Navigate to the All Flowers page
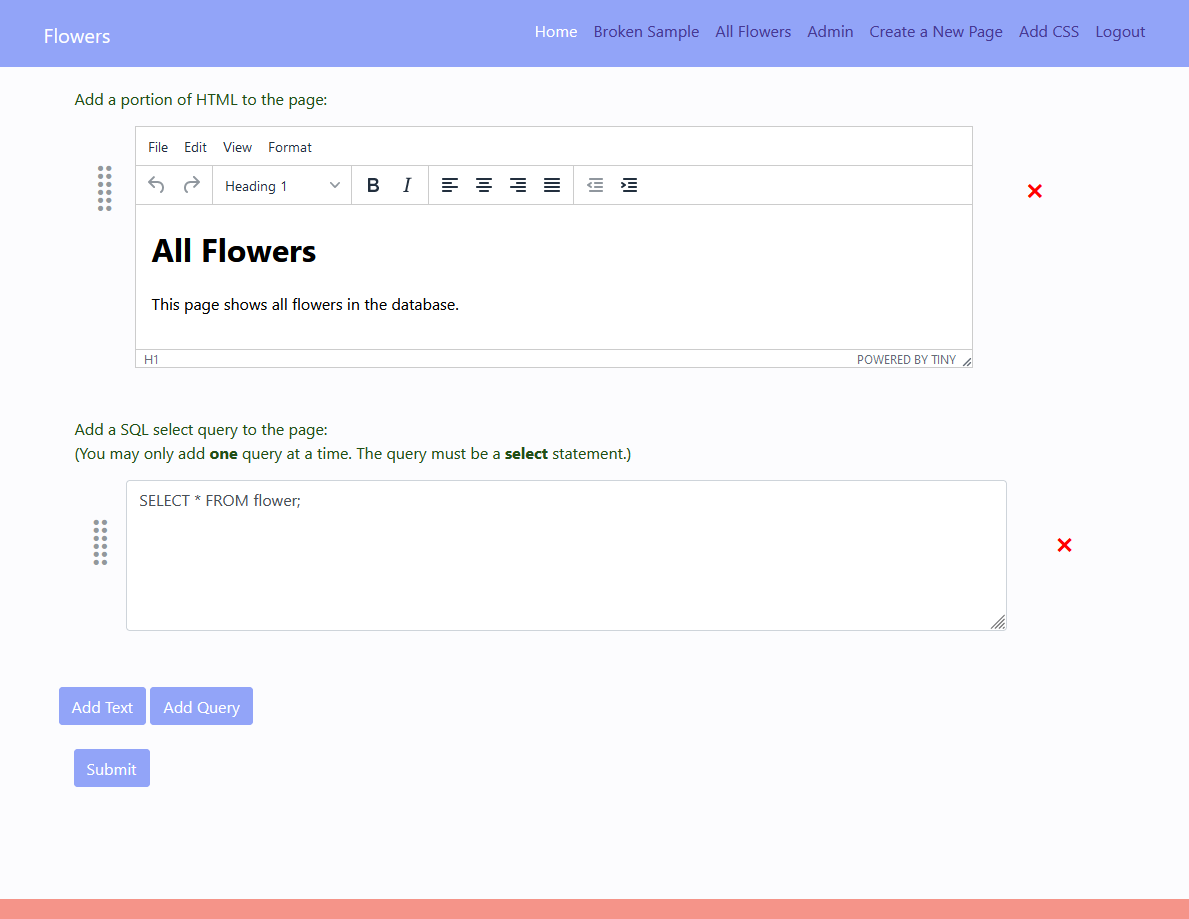The height and width of the screenshot is (919, 1189). [753, 31]
